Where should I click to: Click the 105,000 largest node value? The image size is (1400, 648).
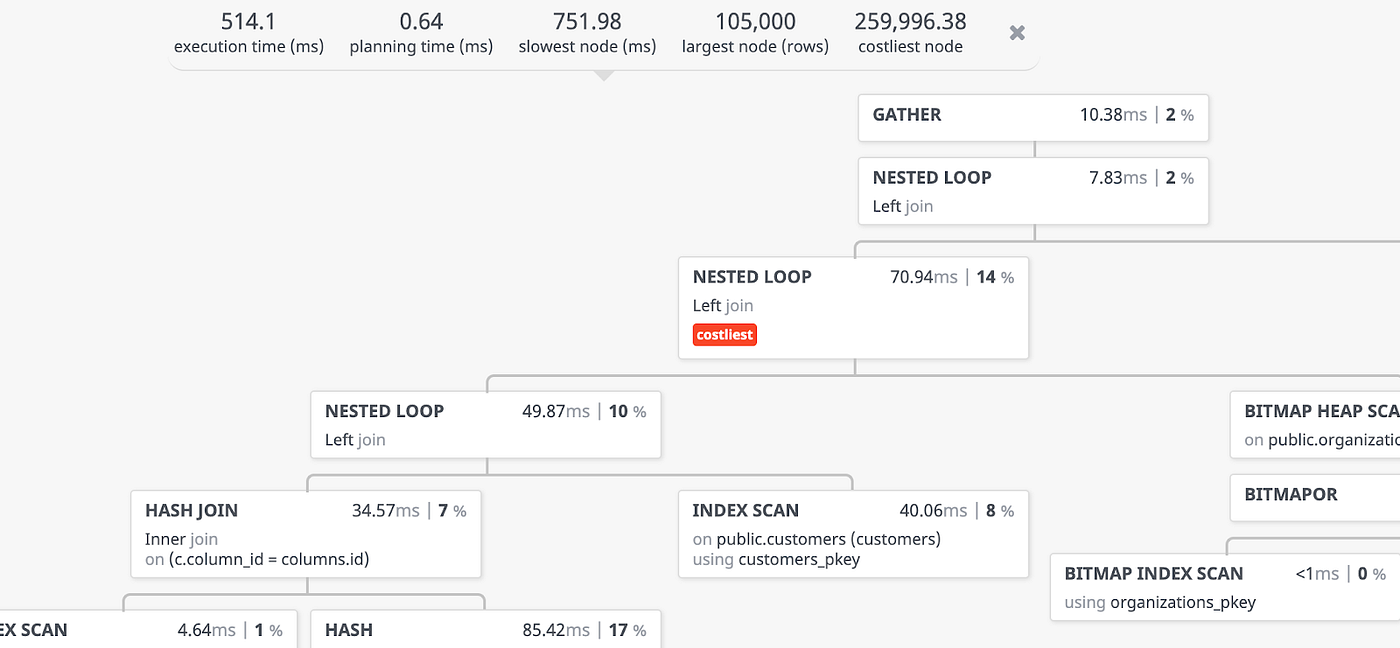(755, 21)
